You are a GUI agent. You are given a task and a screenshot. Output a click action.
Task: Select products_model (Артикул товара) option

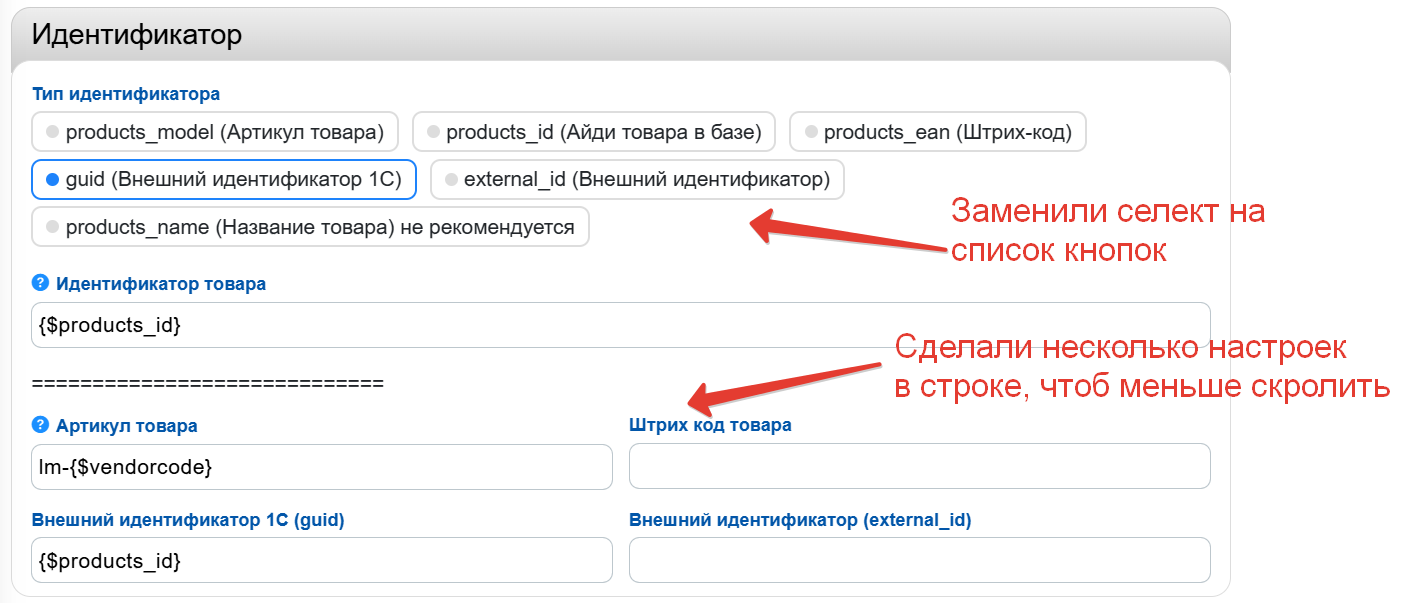click(x=215, y=132)
